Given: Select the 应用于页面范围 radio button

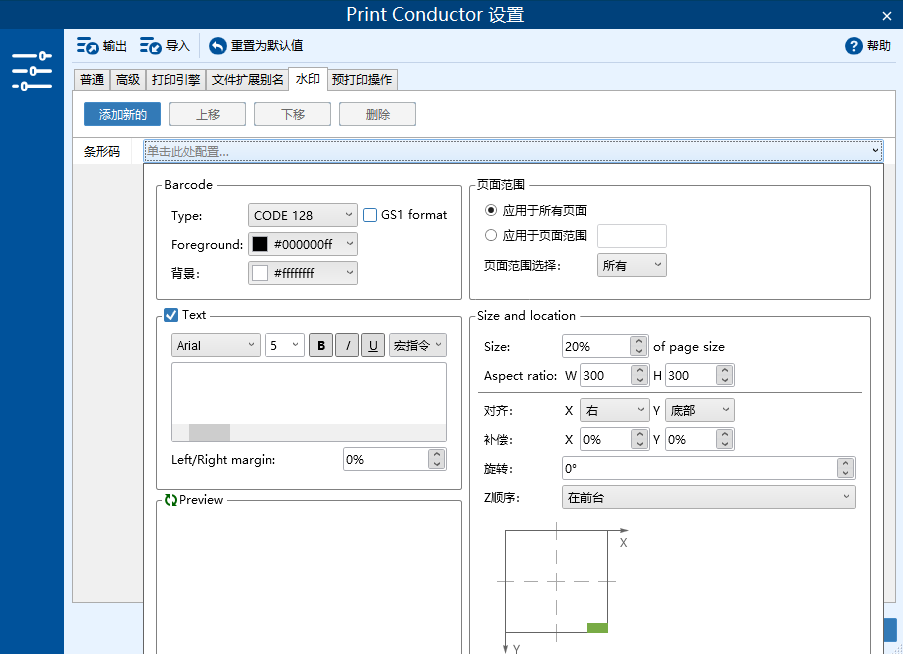Looking at the screenshot, I should point(490,236).
